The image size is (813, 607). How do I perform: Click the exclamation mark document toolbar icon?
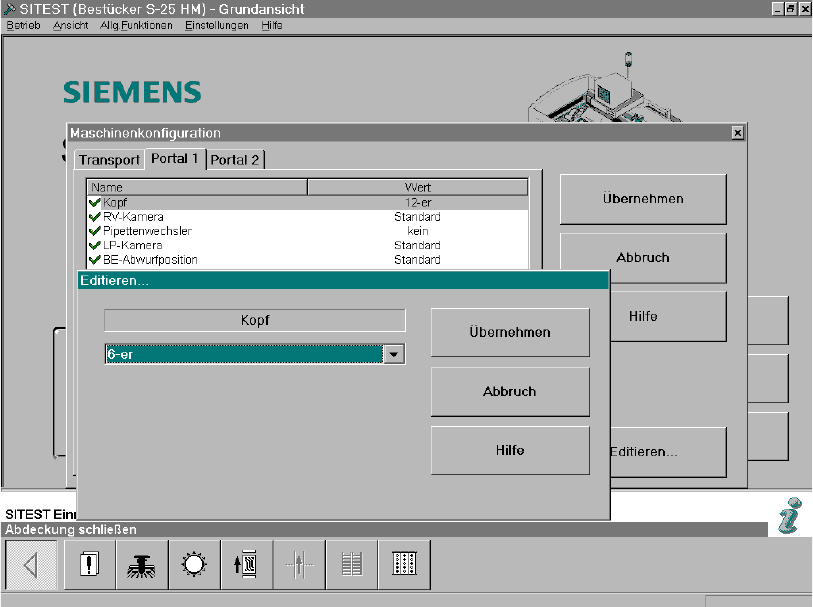(90, 565)
